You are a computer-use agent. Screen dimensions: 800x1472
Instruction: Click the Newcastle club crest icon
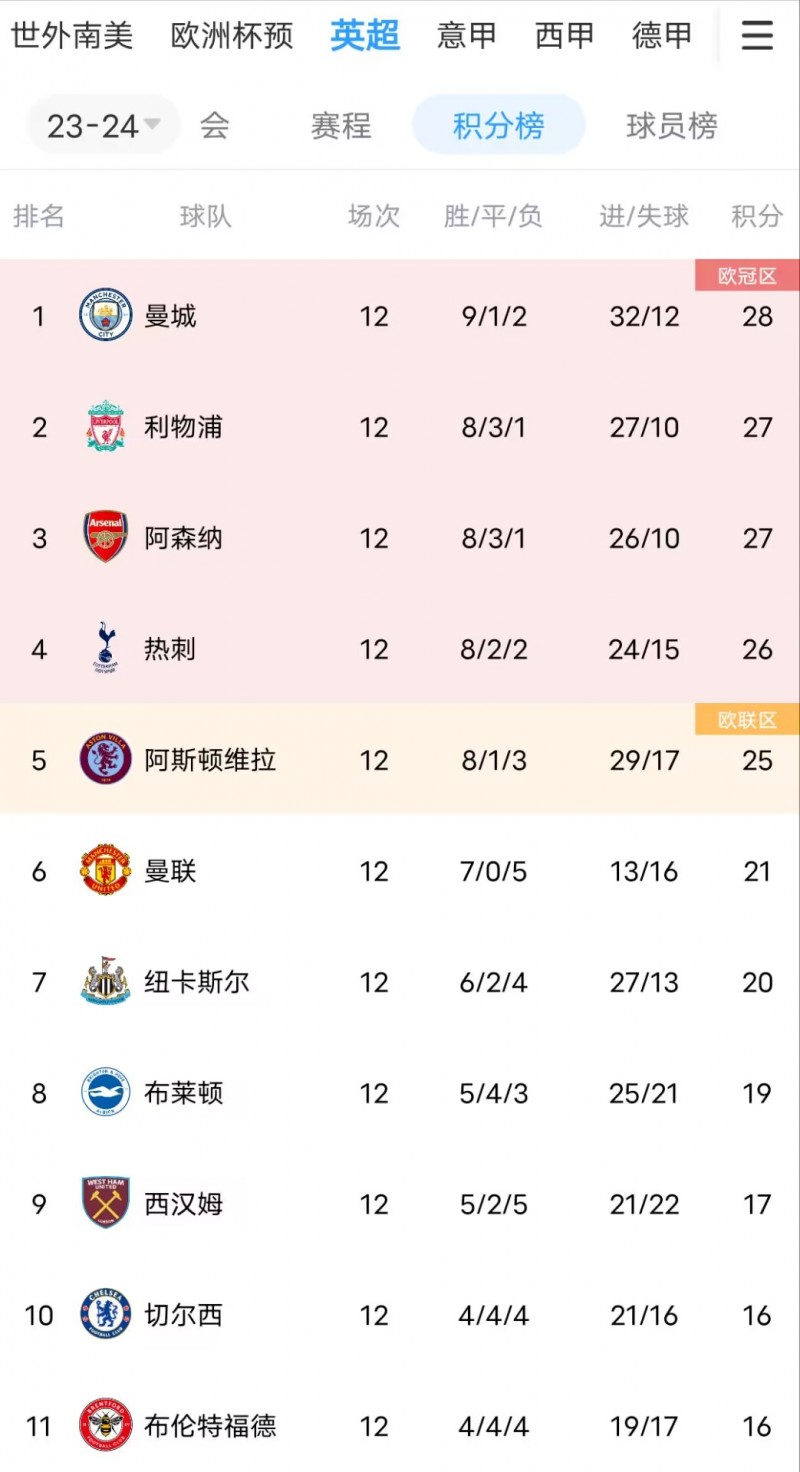click(x=104, y=982)
